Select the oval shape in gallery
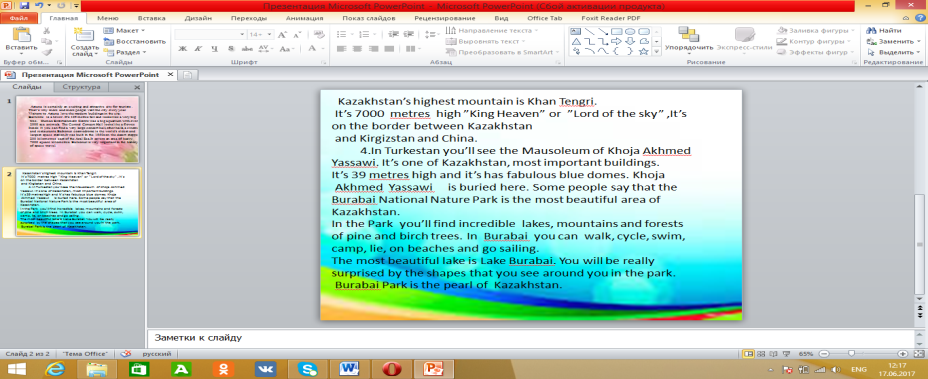The height and width of the screenshot is (379, 928). tap(630, 31)
